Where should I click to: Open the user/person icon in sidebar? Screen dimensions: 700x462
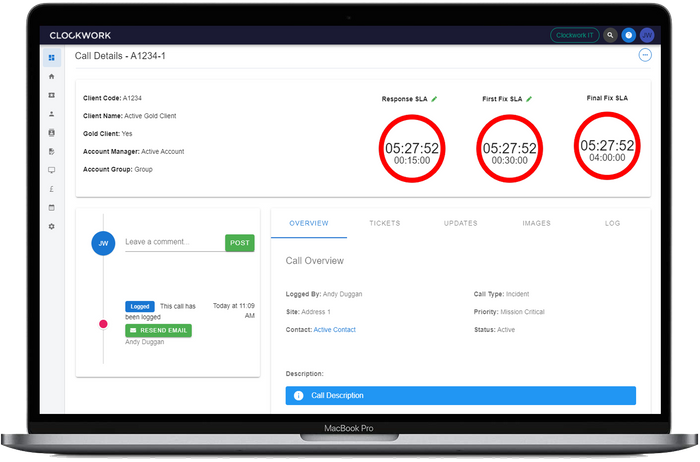(52, 114)
